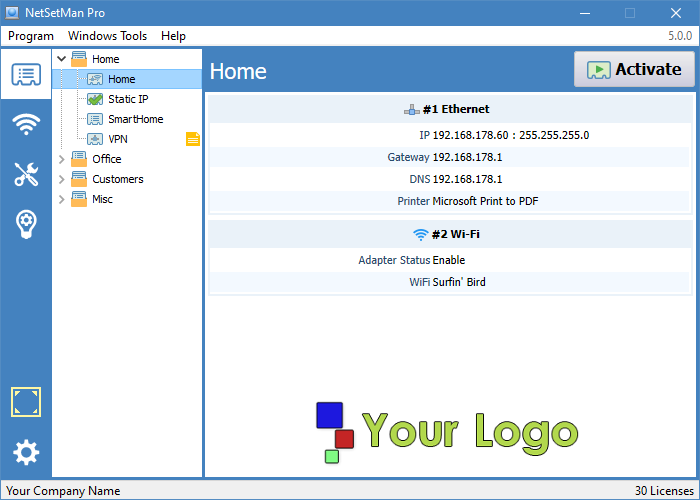Collapse the Home group in the tree
The width and height of the screenshot is (700, 500).
(x=62, y=59)
